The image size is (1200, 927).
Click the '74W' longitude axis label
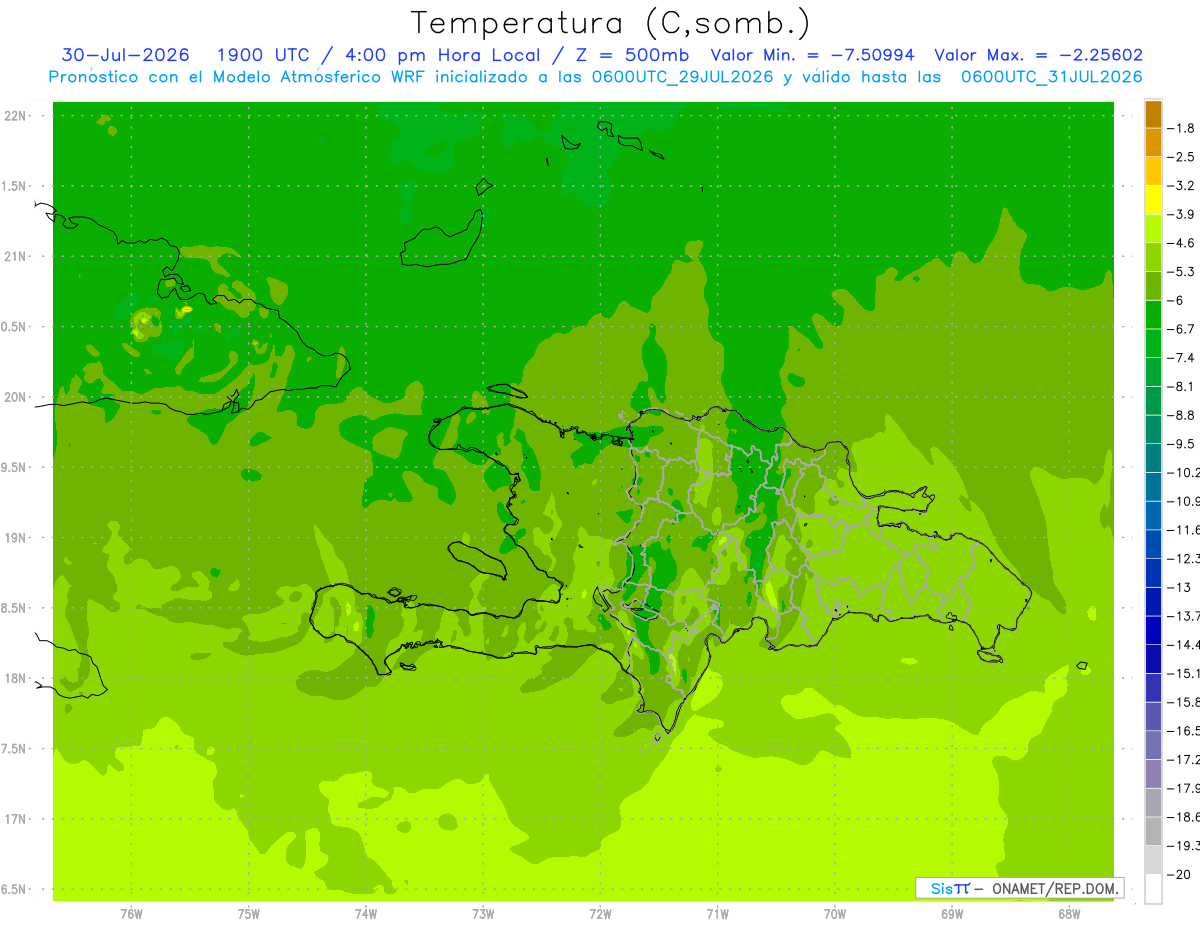coord(366,914)
